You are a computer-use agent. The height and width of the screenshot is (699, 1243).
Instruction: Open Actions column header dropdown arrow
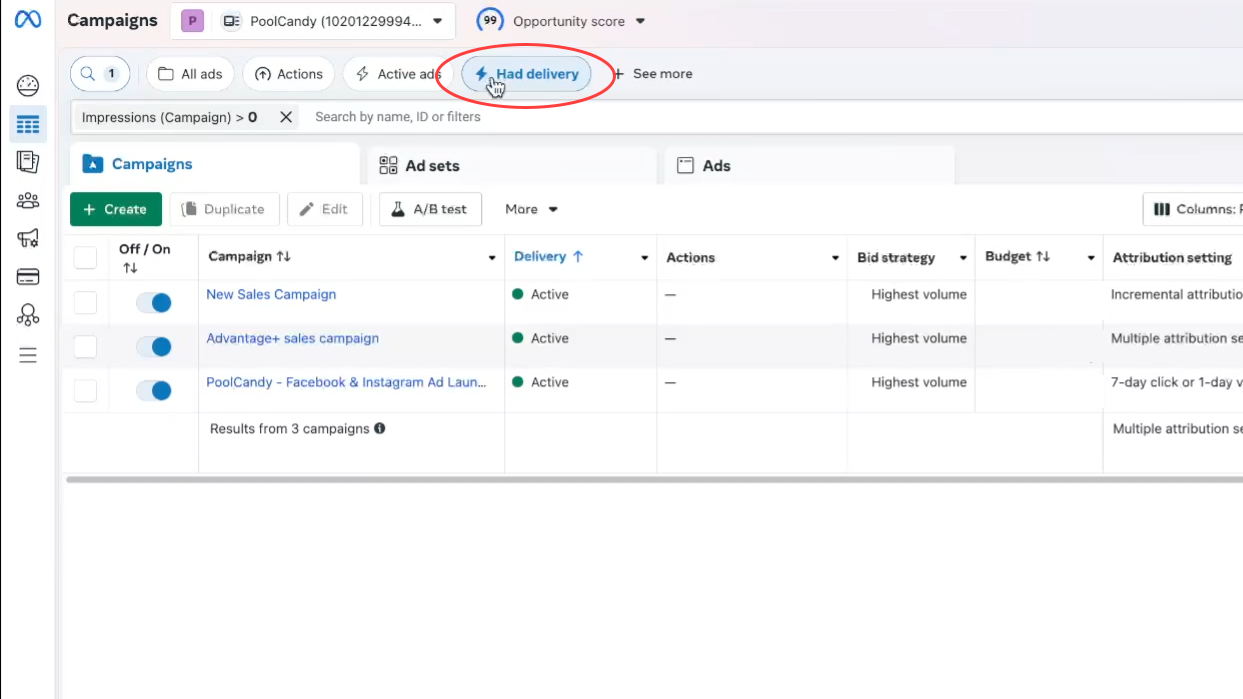835,258
